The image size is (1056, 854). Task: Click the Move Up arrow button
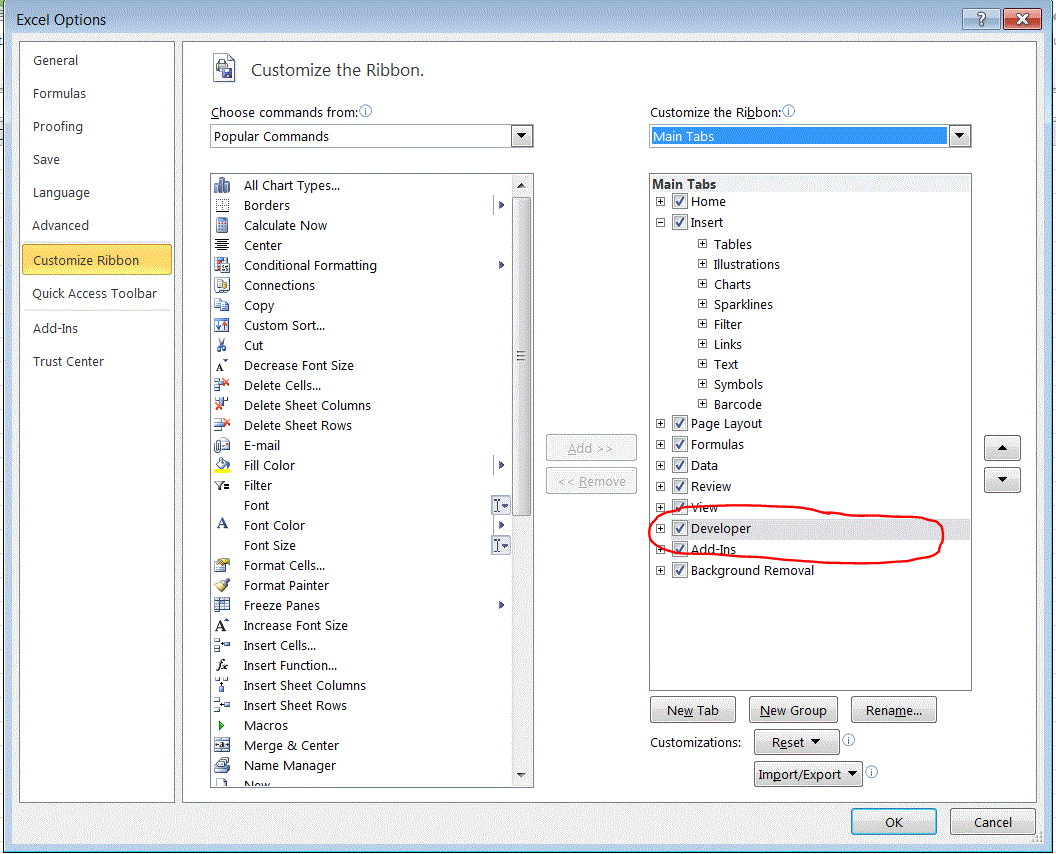pyautogui.click(x=1002, y=448)
